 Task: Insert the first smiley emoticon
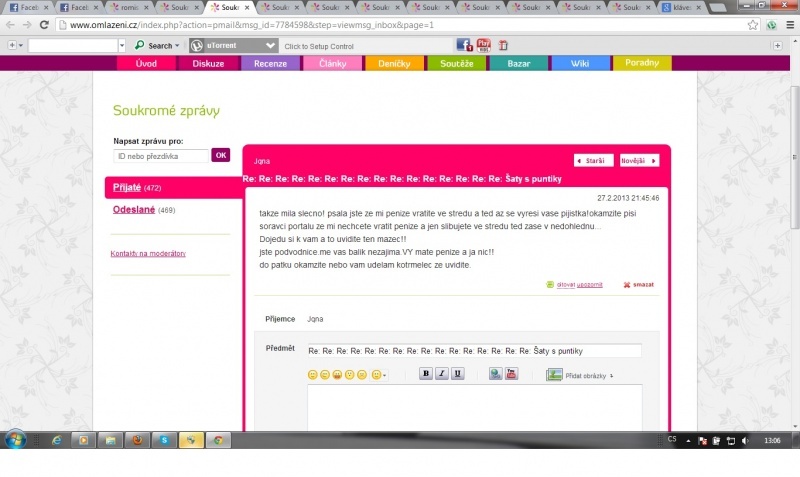[312, 375]
